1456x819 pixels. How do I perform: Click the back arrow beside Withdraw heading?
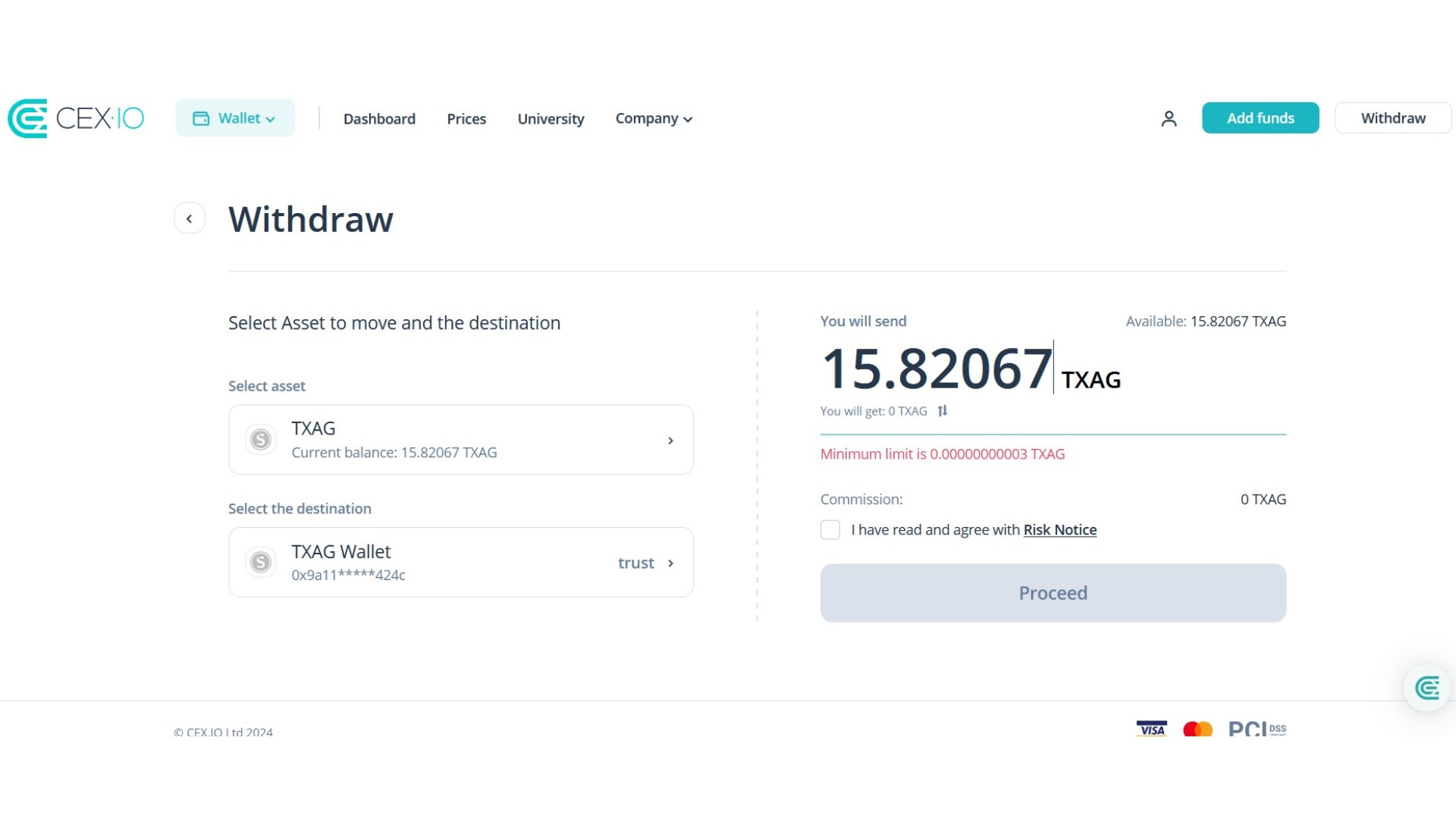pyautogui.click(x=190, y=218)
